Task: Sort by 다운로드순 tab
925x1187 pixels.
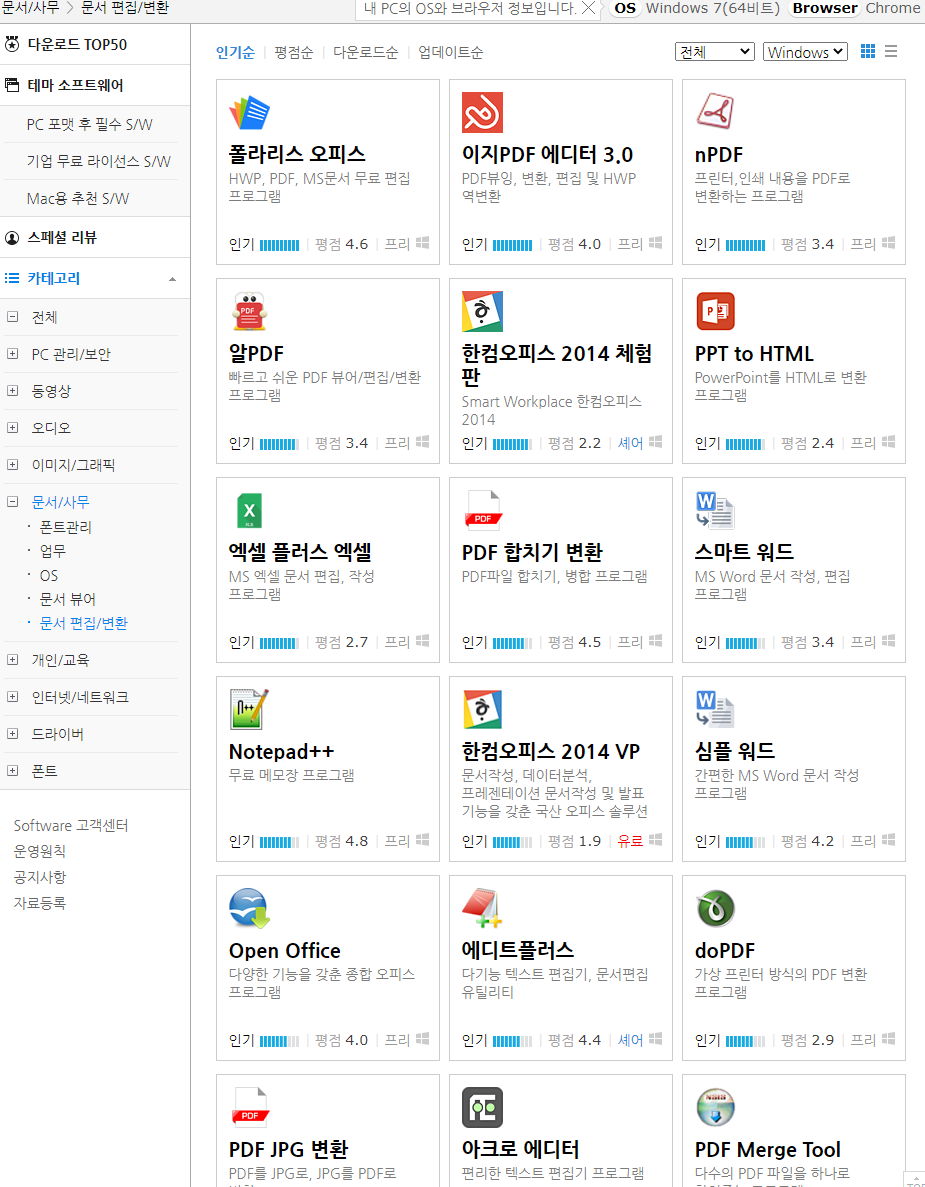Action: [366, 52]
